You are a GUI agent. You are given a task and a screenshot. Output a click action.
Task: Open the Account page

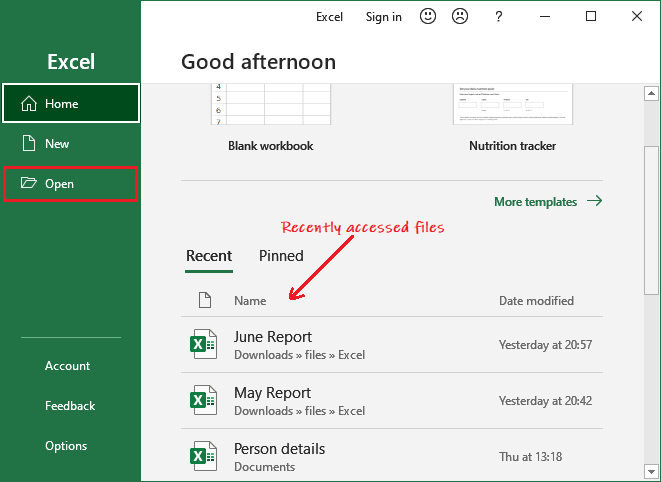[x=67, y=366]
